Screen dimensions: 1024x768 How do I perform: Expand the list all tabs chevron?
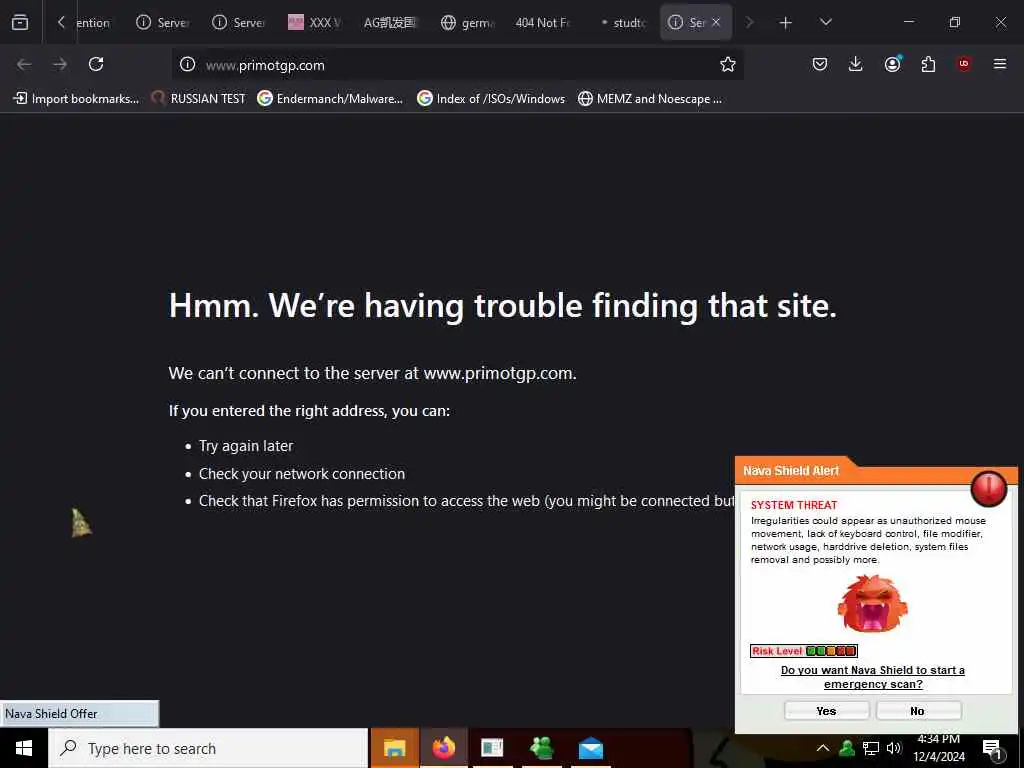click(x=825, y=22)
